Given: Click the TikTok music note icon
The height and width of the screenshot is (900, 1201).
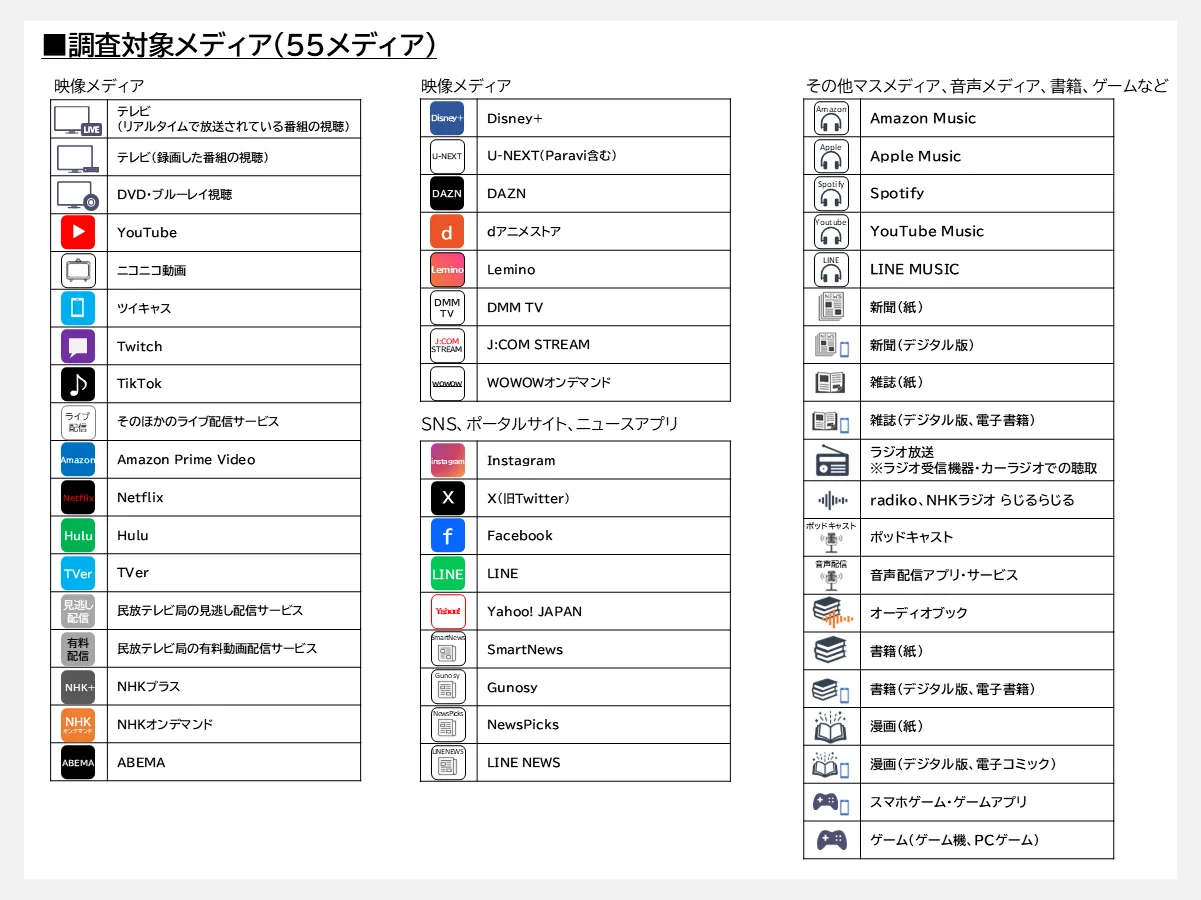Looking at the screenshot, I should [x=78, y=383].
